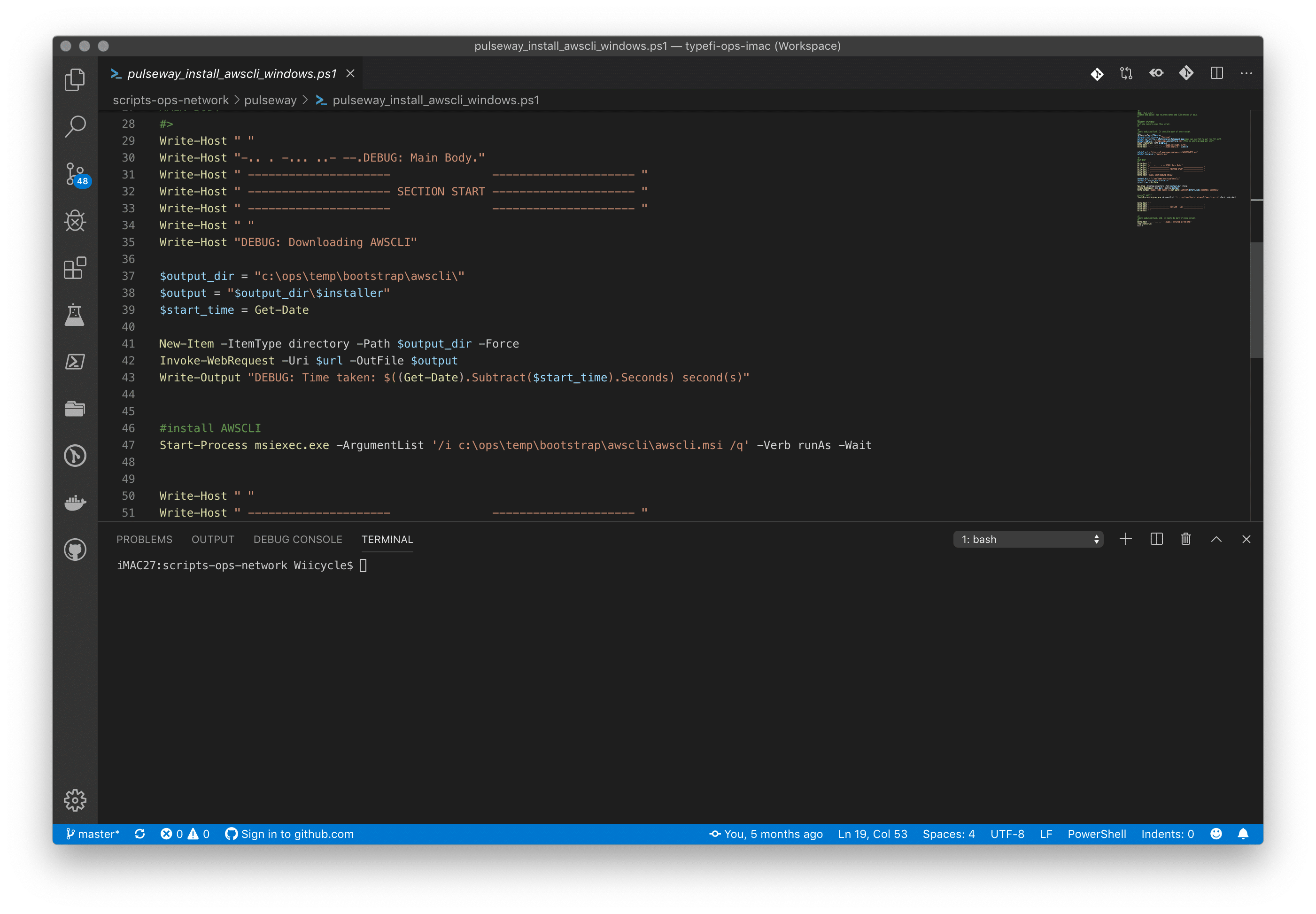Click the master* branch indicator in status bar
Screen dimensions: 1316x914
pyautogui.click(x=93, y=834)
